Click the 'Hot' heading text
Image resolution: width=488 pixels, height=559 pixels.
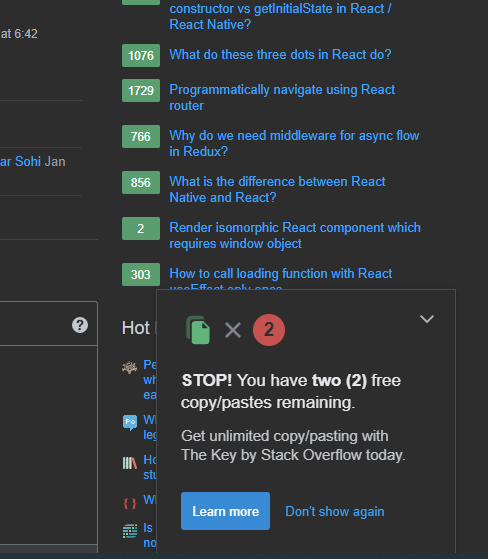(135, 328)
